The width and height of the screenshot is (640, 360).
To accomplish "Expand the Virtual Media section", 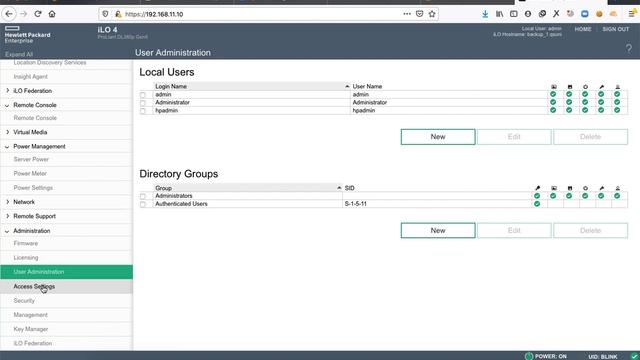I will pos(7,132).
